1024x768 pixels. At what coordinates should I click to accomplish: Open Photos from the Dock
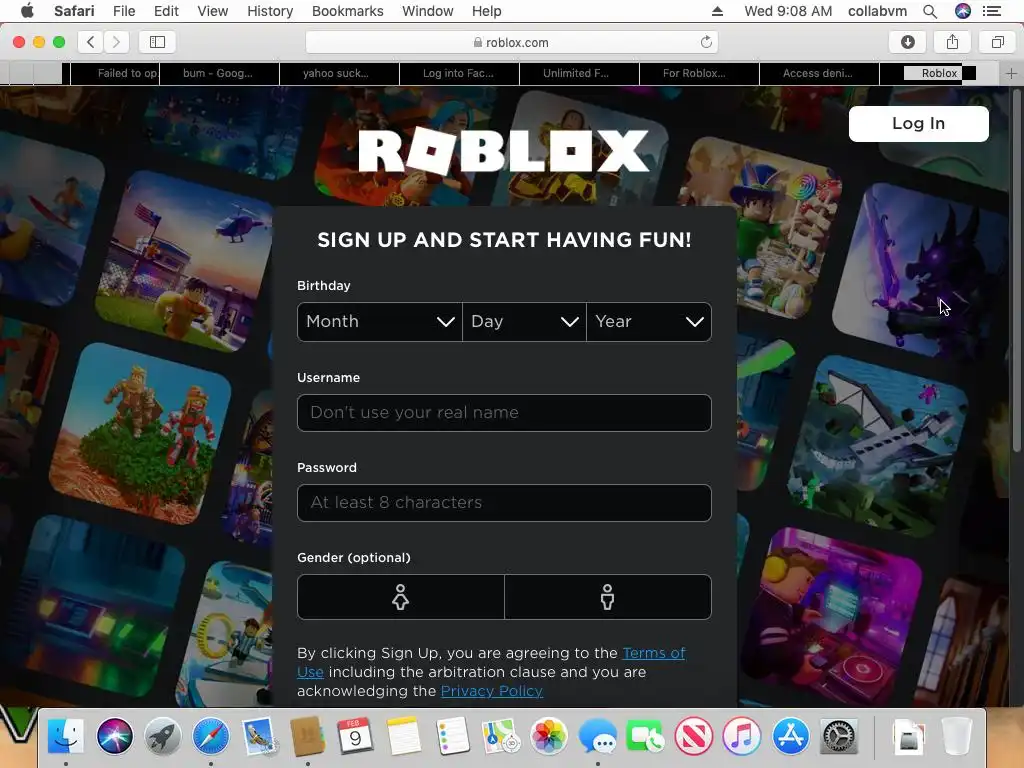[x=549, y=736]
